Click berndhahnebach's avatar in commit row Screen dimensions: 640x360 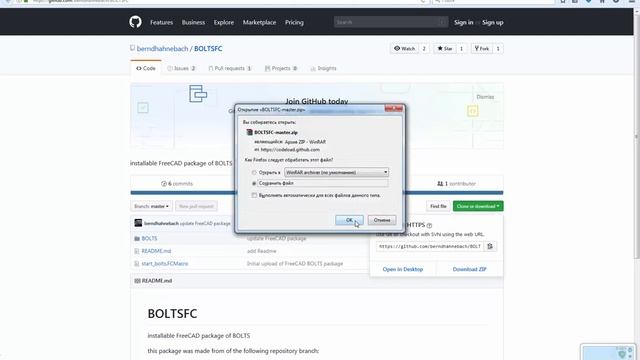pos(138,223)
